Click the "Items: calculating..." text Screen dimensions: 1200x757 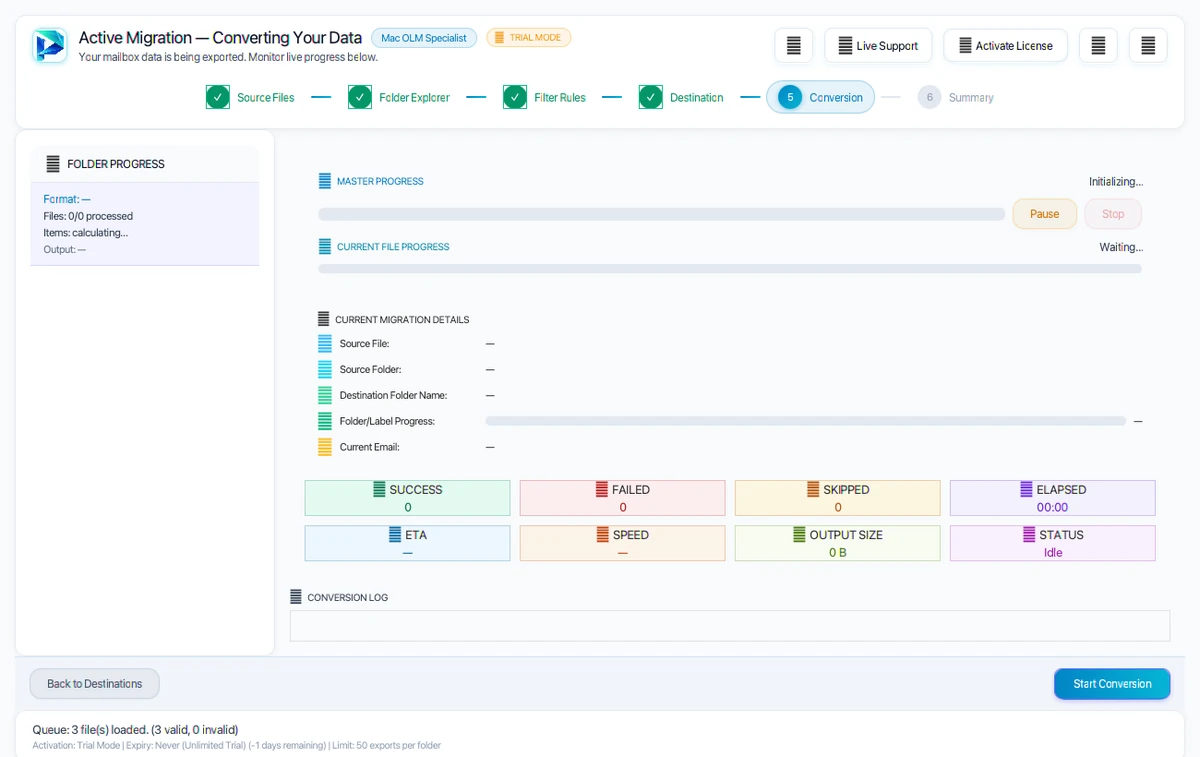coord(86,233)
